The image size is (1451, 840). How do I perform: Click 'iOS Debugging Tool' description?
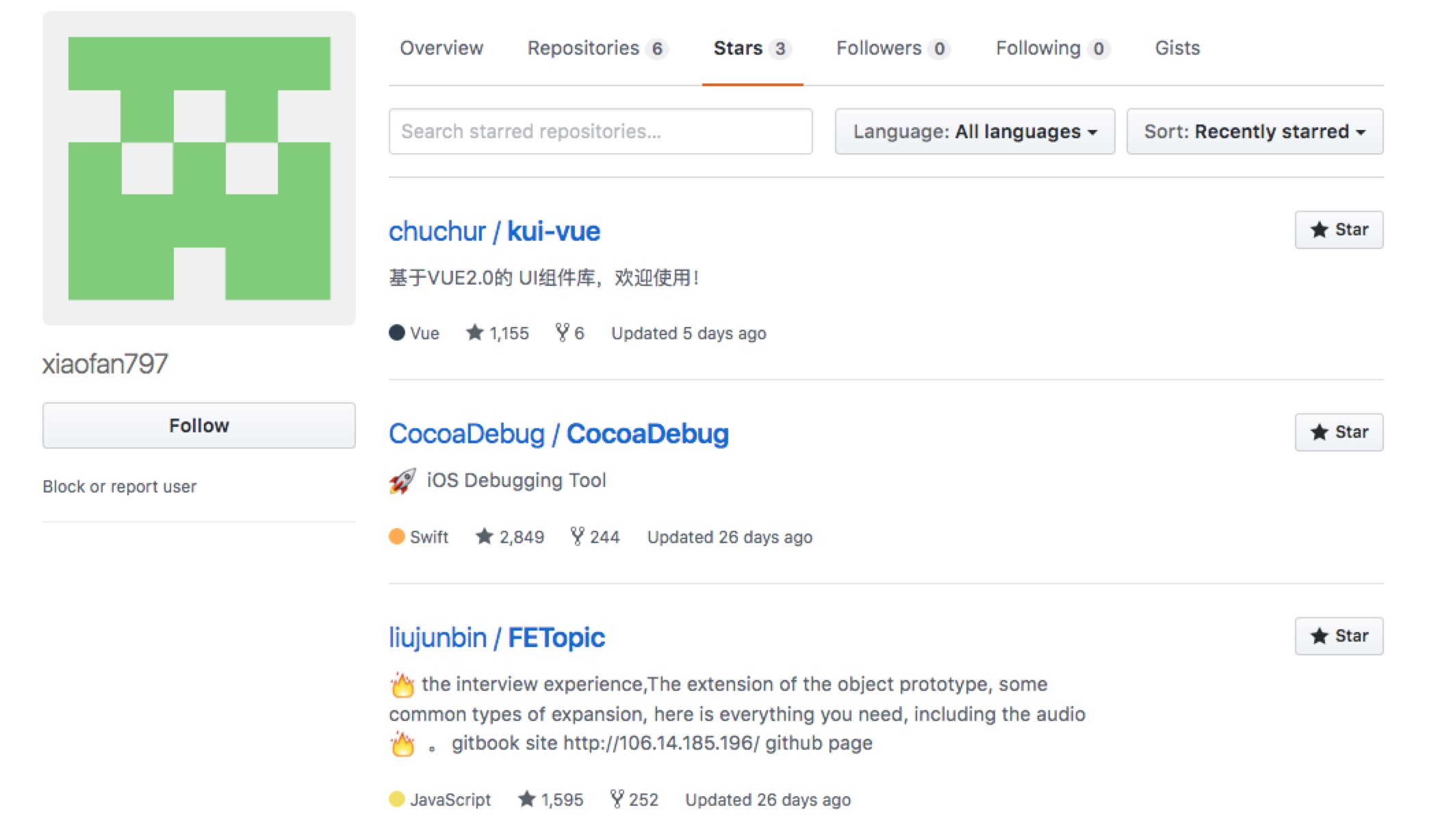coord(516,480)
